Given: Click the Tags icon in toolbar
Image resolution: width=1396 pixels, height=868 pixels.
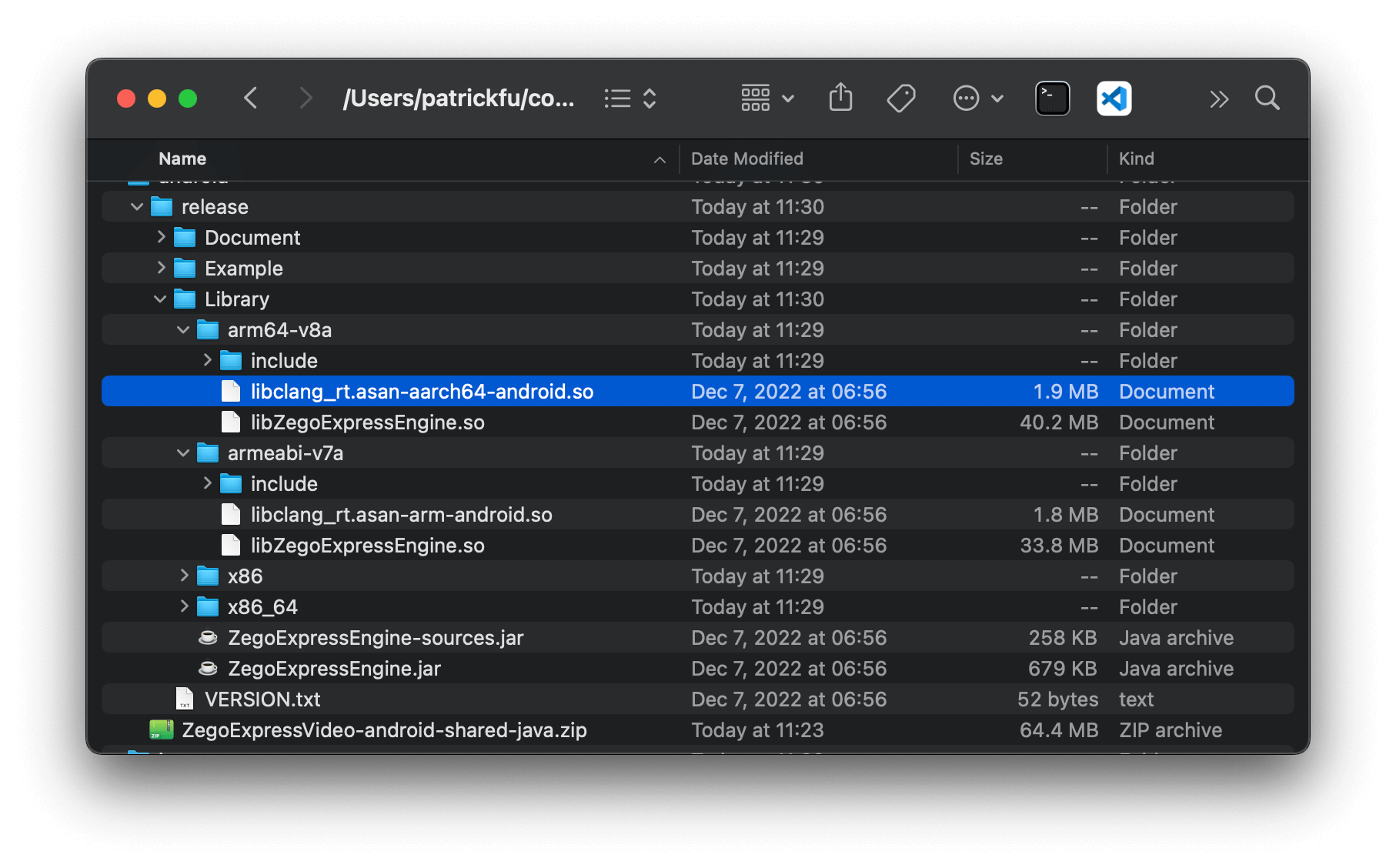Looking at the screenshot, I should click(900, 98).
